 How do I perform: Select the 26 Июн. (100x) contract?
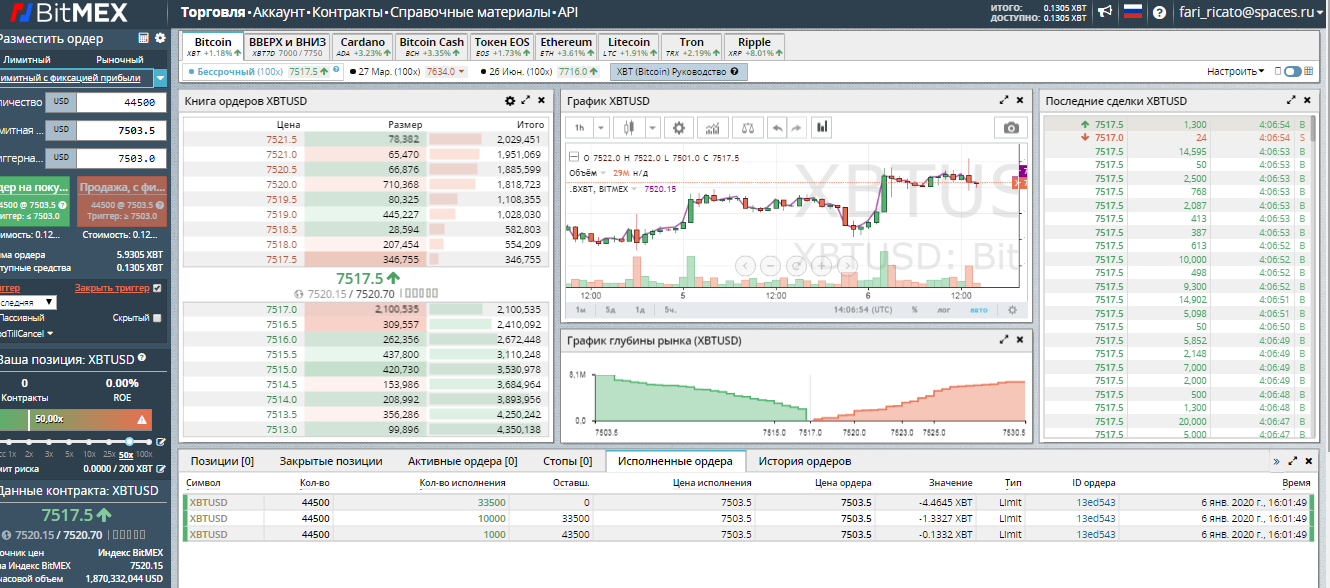[x=538, y=72]
